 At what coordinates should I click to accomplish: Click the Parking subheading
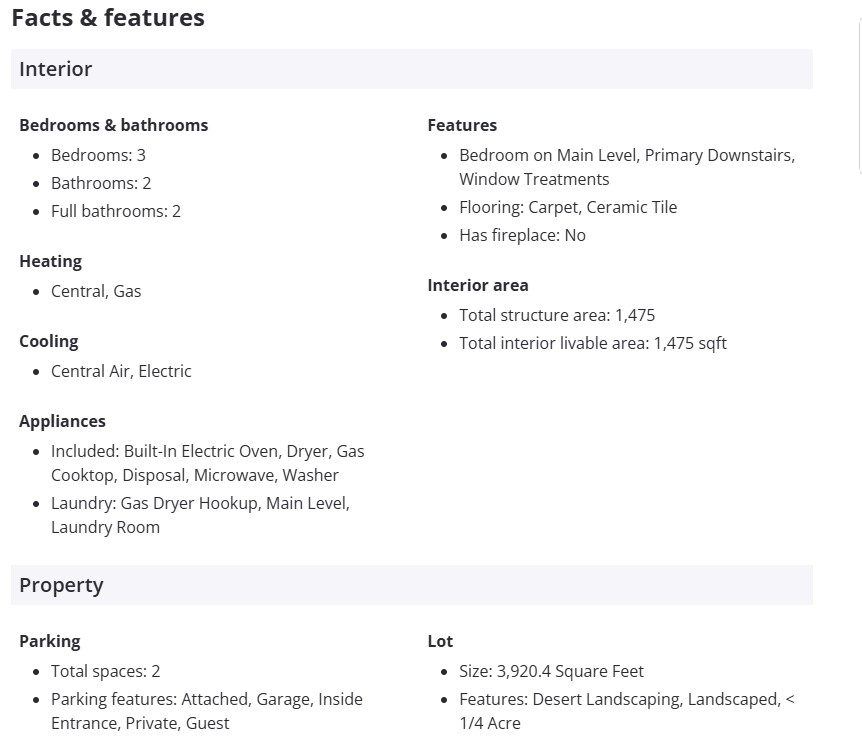coord(49,641)
